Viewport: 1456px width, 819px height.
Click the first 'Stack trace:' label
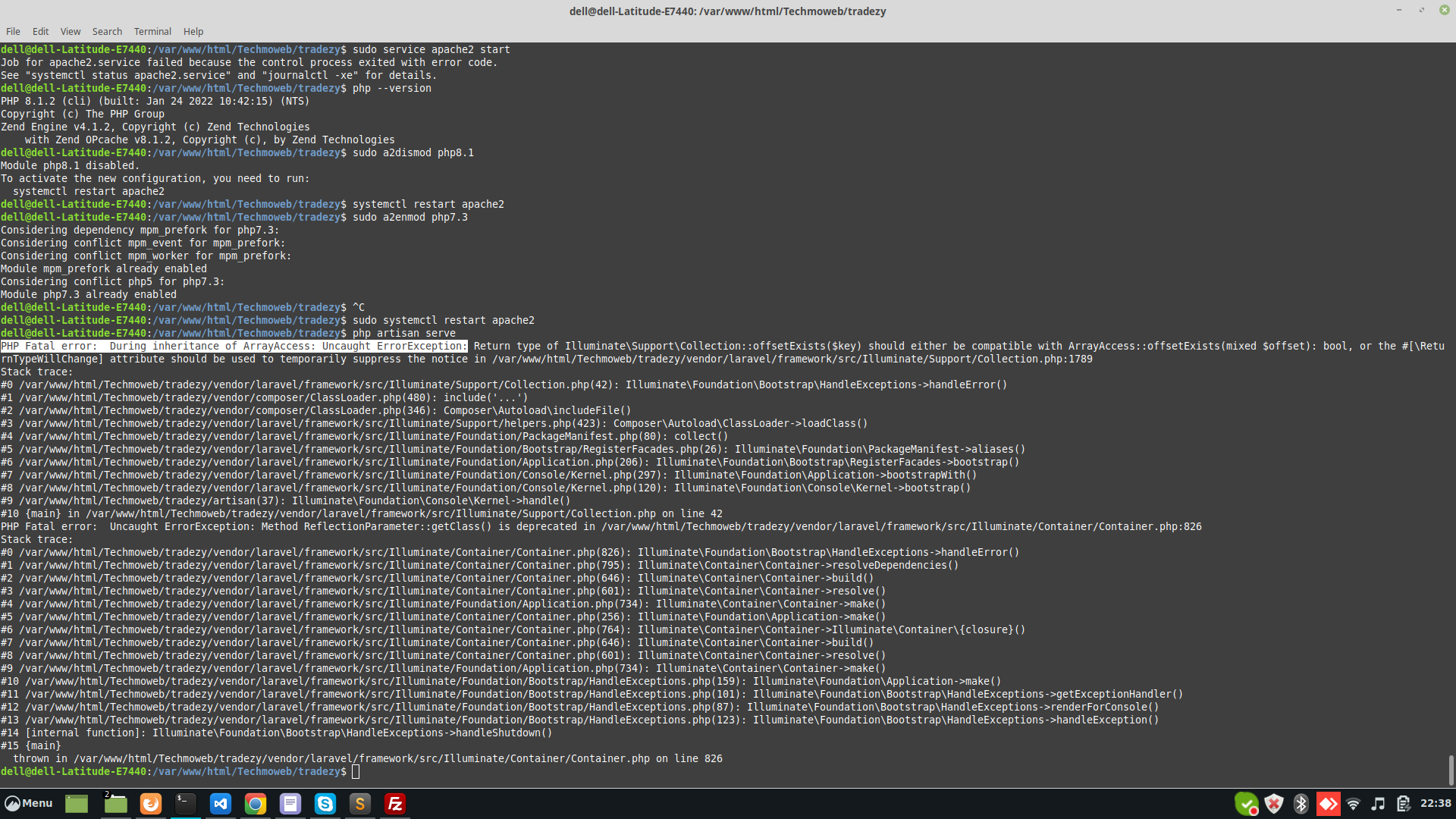click(x=36, y=372)
